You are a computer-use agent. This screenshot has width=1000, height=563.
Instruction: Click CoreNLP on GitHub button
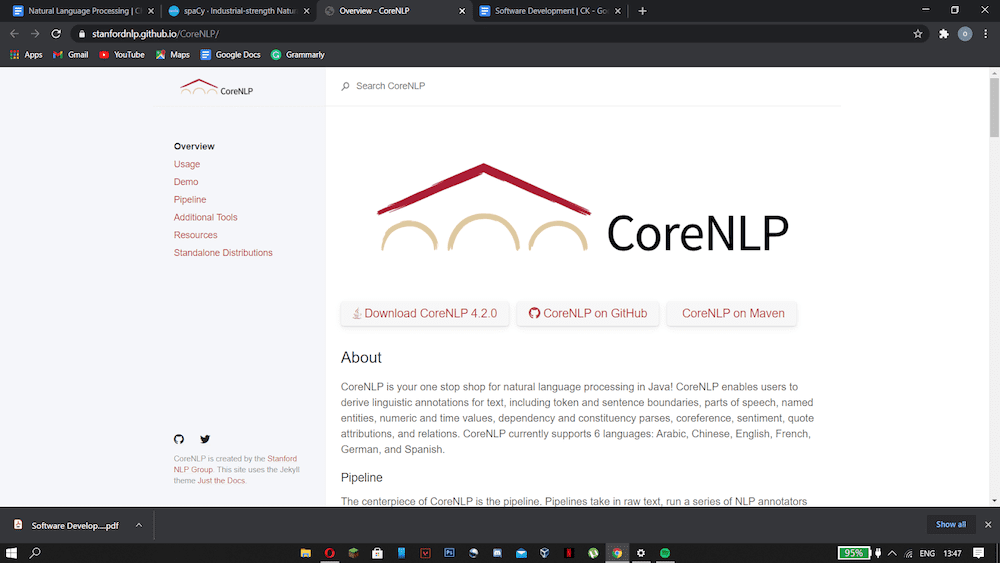(588, 314)
